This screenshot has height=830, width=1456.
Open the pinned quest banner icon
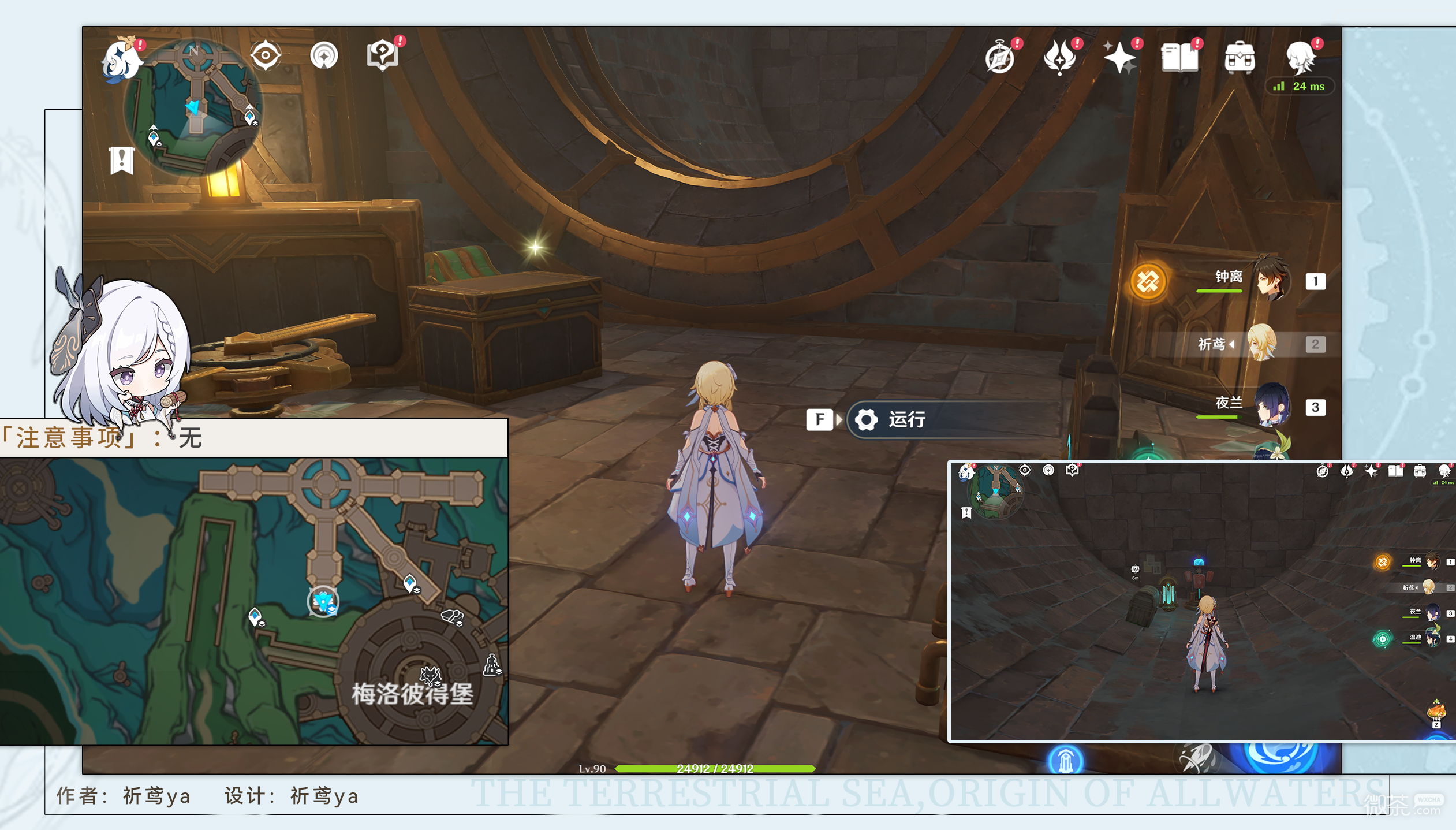[x=122, y=160]
